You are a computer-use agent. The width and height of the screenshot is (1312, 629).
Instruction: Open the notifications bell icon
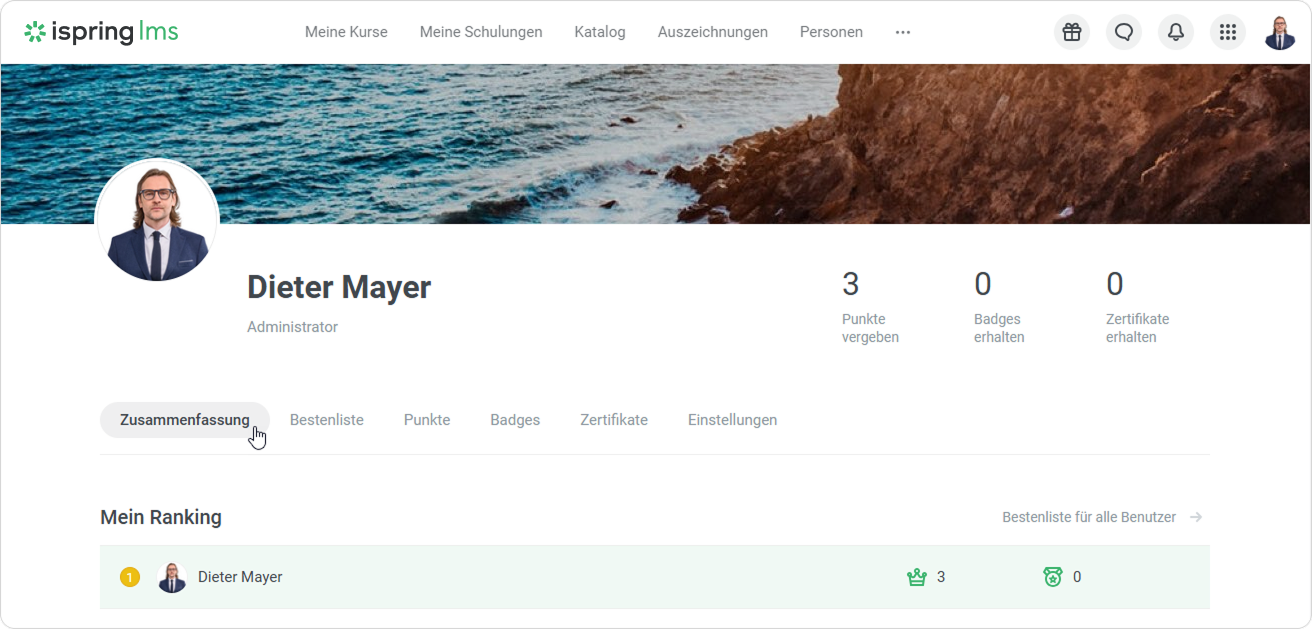[1176, 32]
